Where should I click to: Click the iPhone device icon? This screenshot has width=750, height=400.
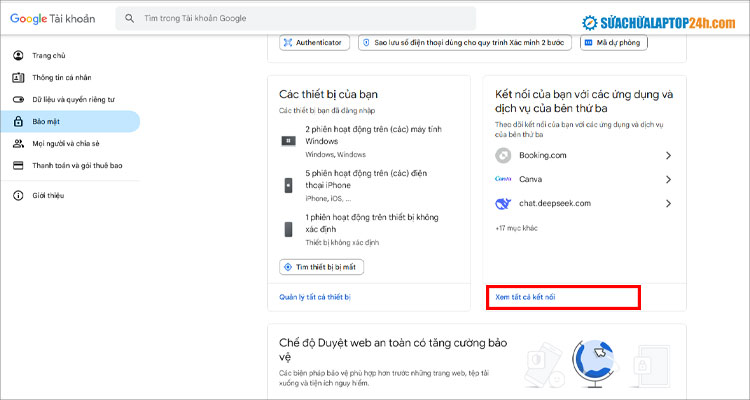pos(288,185)
